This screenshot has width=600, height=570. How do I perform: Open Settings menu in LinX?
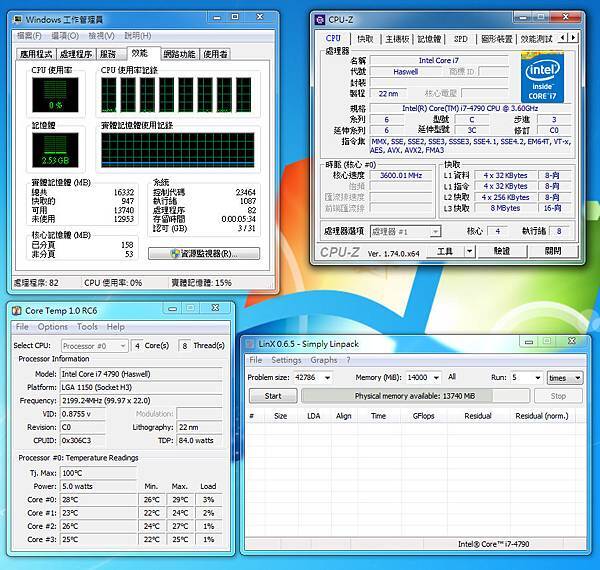point(286,360)
